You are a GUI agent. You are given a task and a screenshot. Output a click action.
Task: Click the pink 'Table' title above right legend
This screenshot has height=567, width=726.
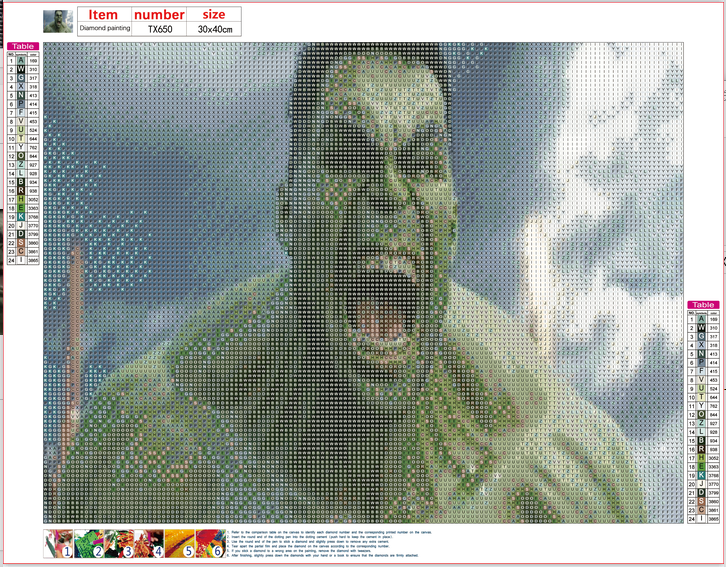tap(703, 305)
